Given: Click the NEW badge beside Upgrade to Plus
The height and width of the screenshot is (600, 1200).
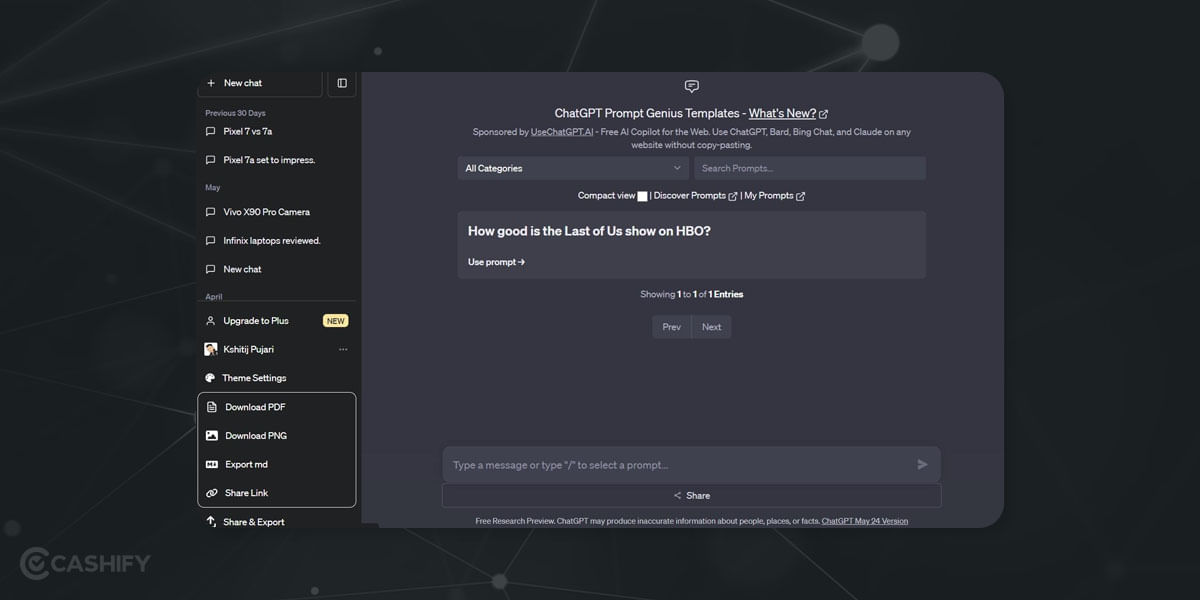Looking at the screenshot, I should click(x=335, y=321).
